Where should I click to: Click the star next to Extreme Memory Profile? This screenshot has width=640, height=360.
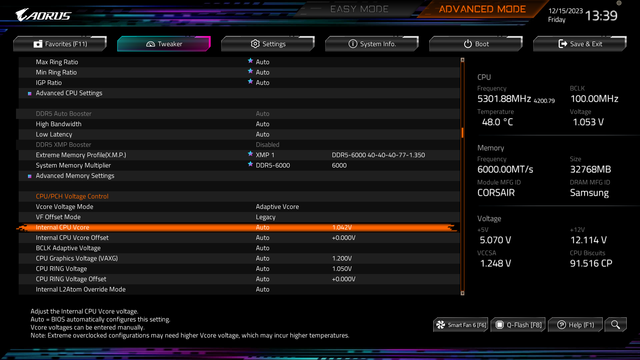[250, 154]
